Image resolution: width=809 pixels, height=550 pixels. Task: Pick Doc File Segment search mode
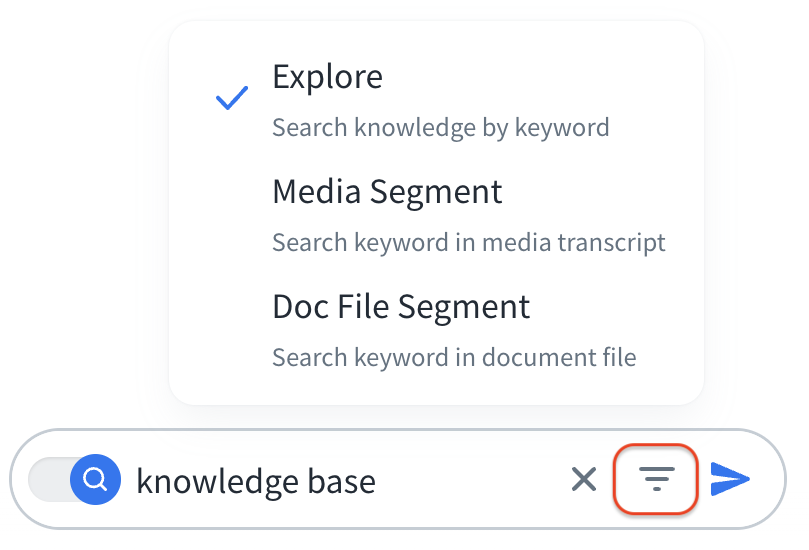(x=401, y=306)
